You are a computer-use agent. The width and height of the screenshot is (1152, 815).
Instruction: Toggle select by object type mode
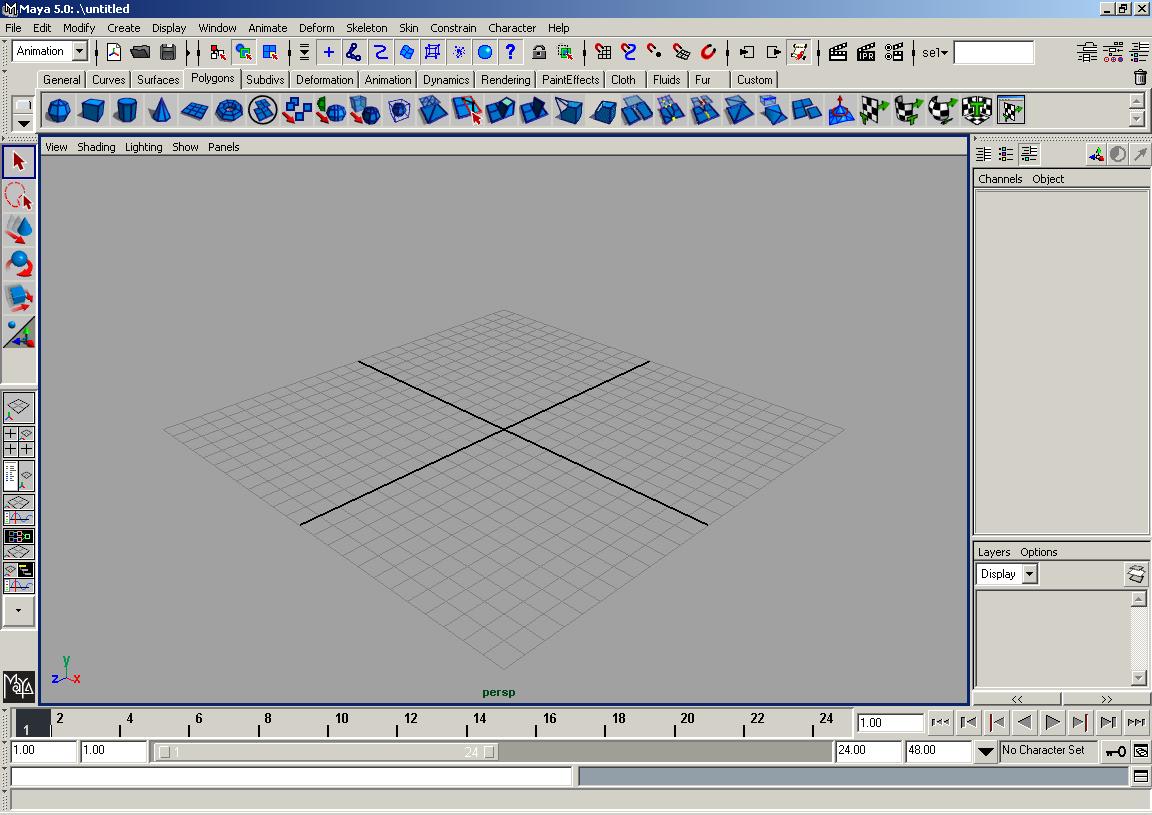pyautogui.click(x=244, y=52)
